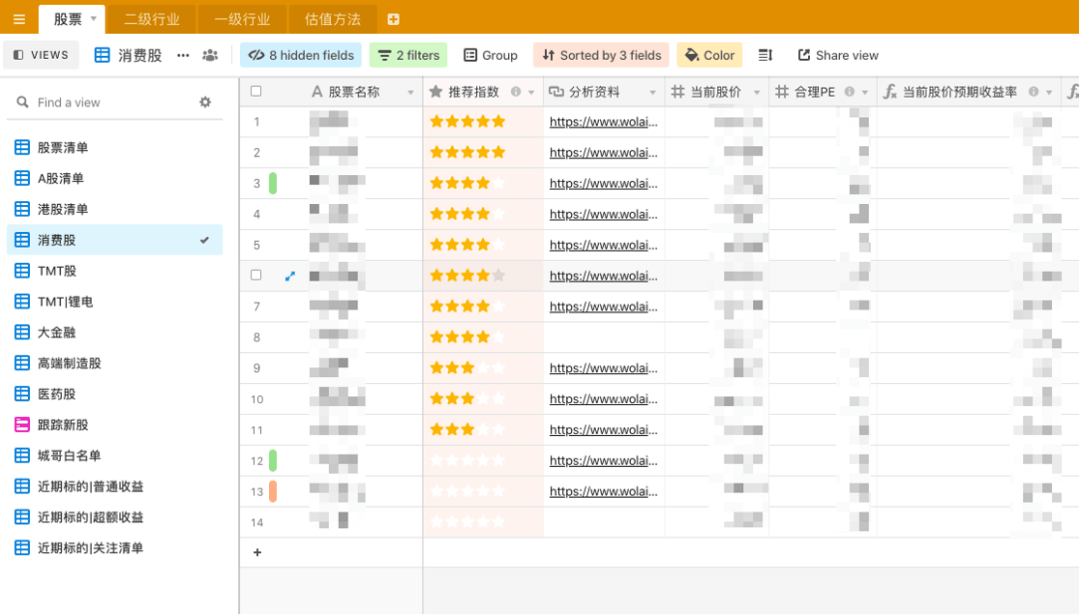Toggle the VIEWS sidebar
This screenshot has height=615, width=1080.
(x=41, y=55)
